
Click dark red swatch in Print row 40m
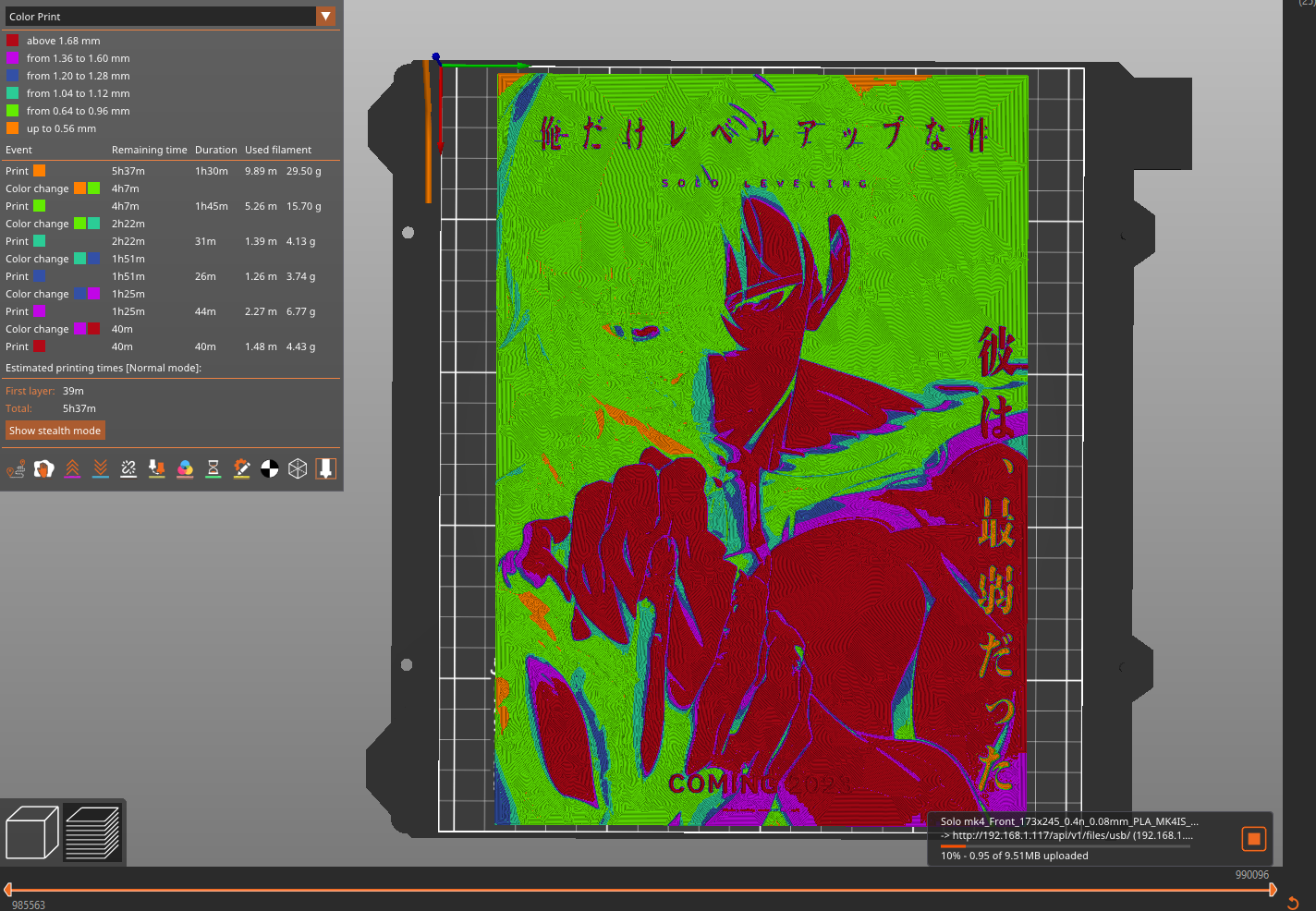click(40, 346)
